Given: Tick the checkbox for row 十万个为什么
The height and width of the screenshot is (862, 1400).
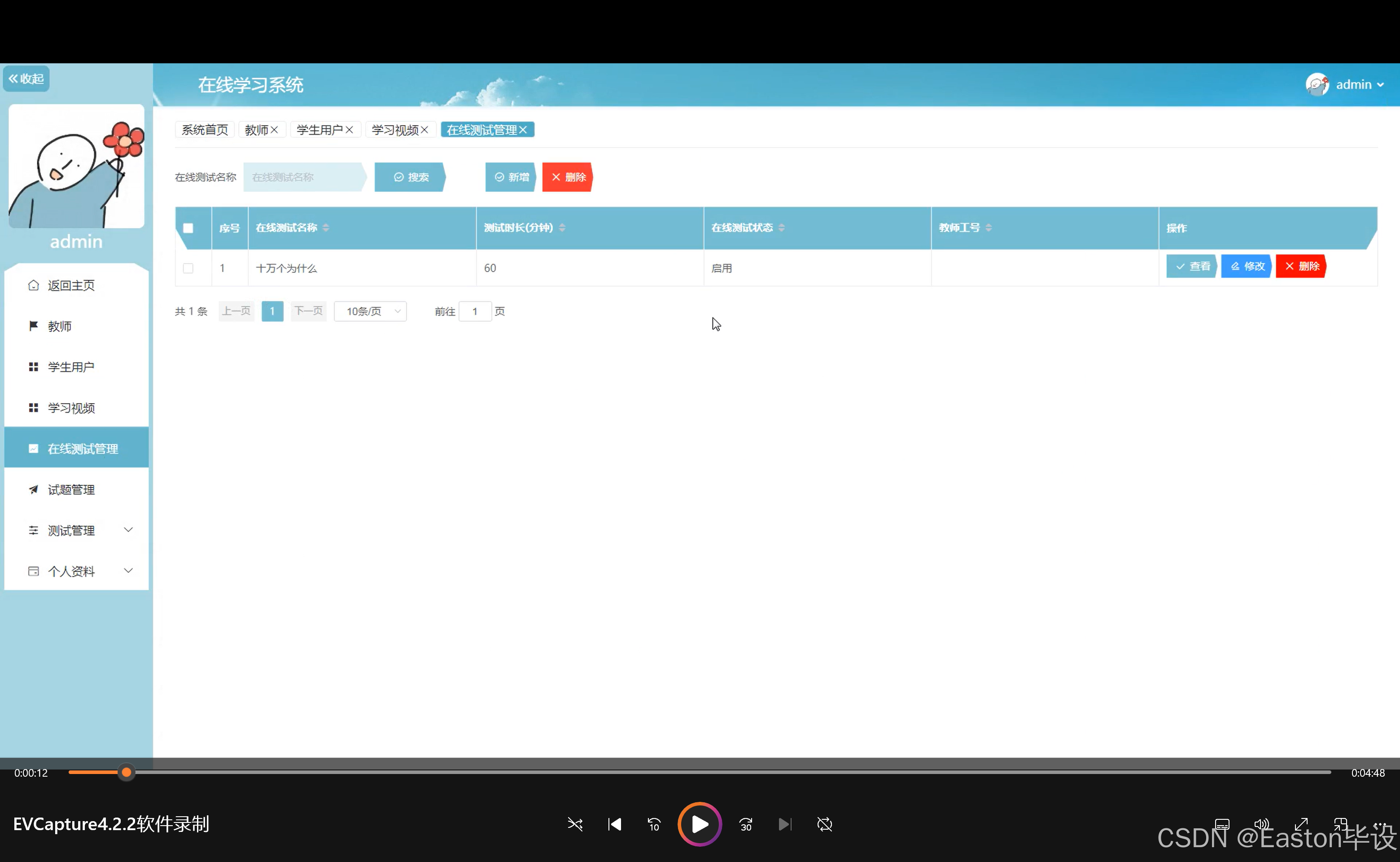Looking at the screenshot, I should (188, 268).
